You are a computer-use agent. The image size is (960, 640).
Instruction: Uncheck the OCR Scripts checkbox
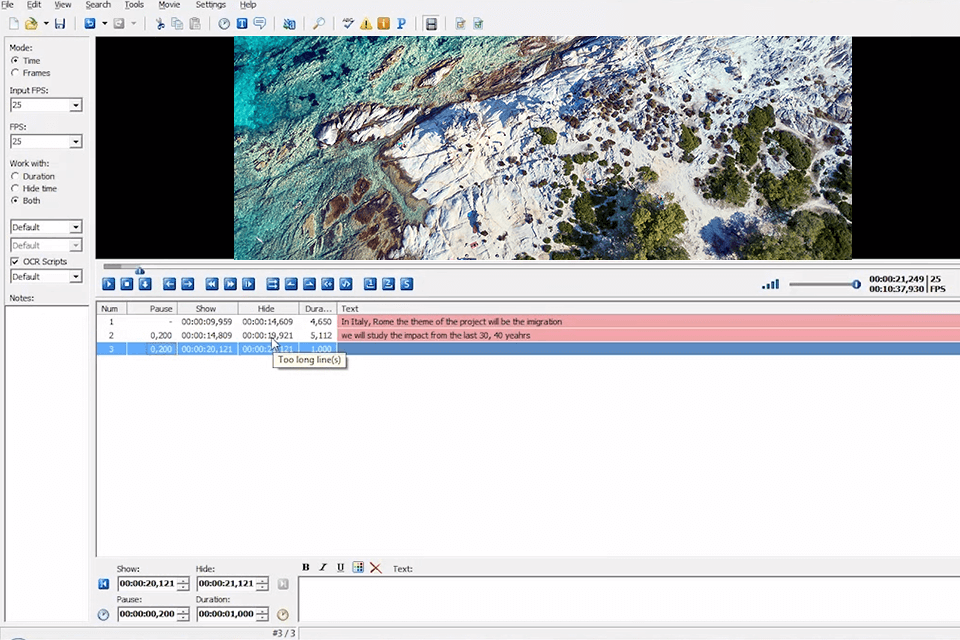pos(13,261)
